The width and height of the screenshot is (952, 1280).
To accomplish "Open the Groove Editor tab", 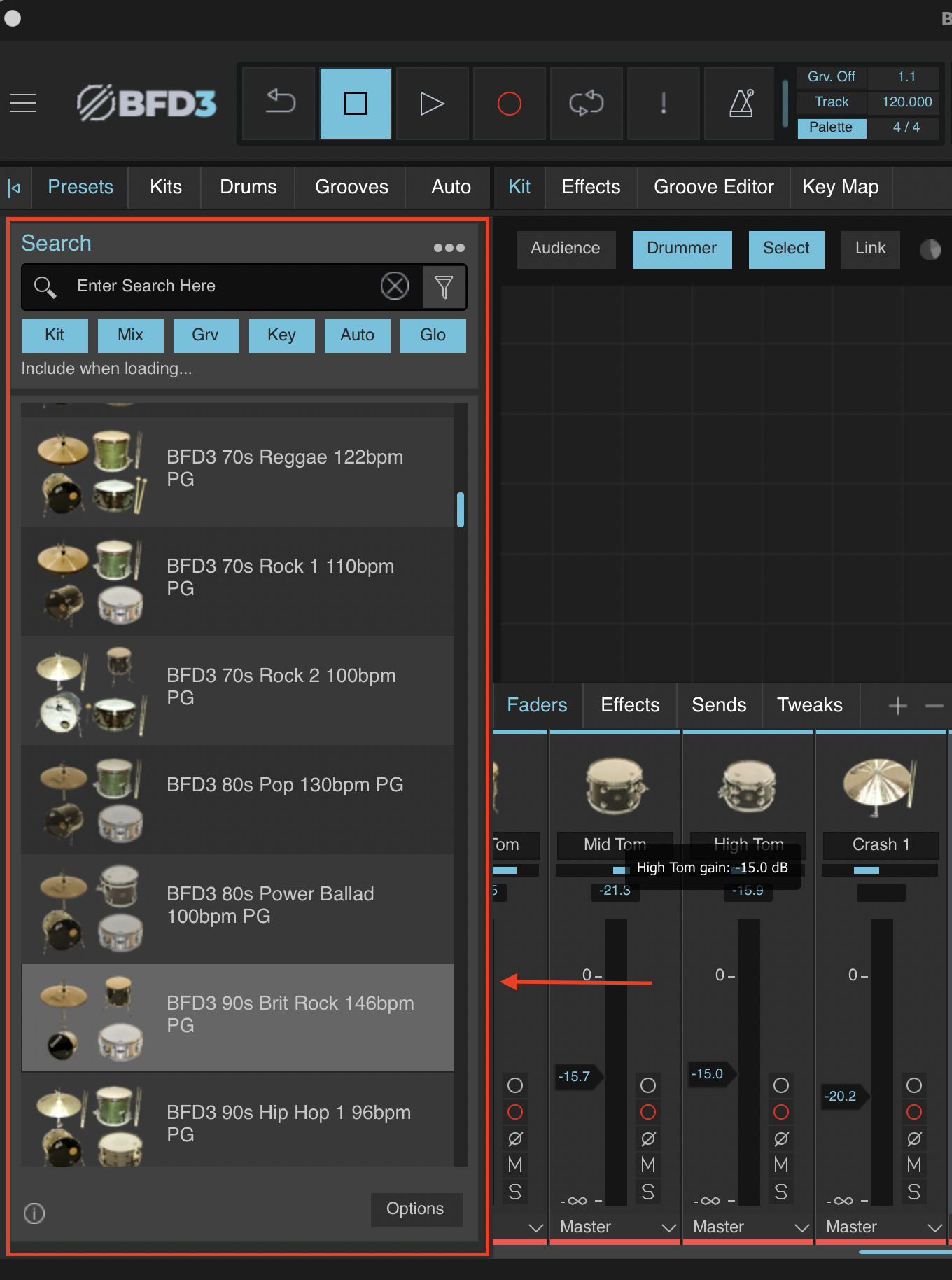I will pyautogui.click(x=714, y=188).
